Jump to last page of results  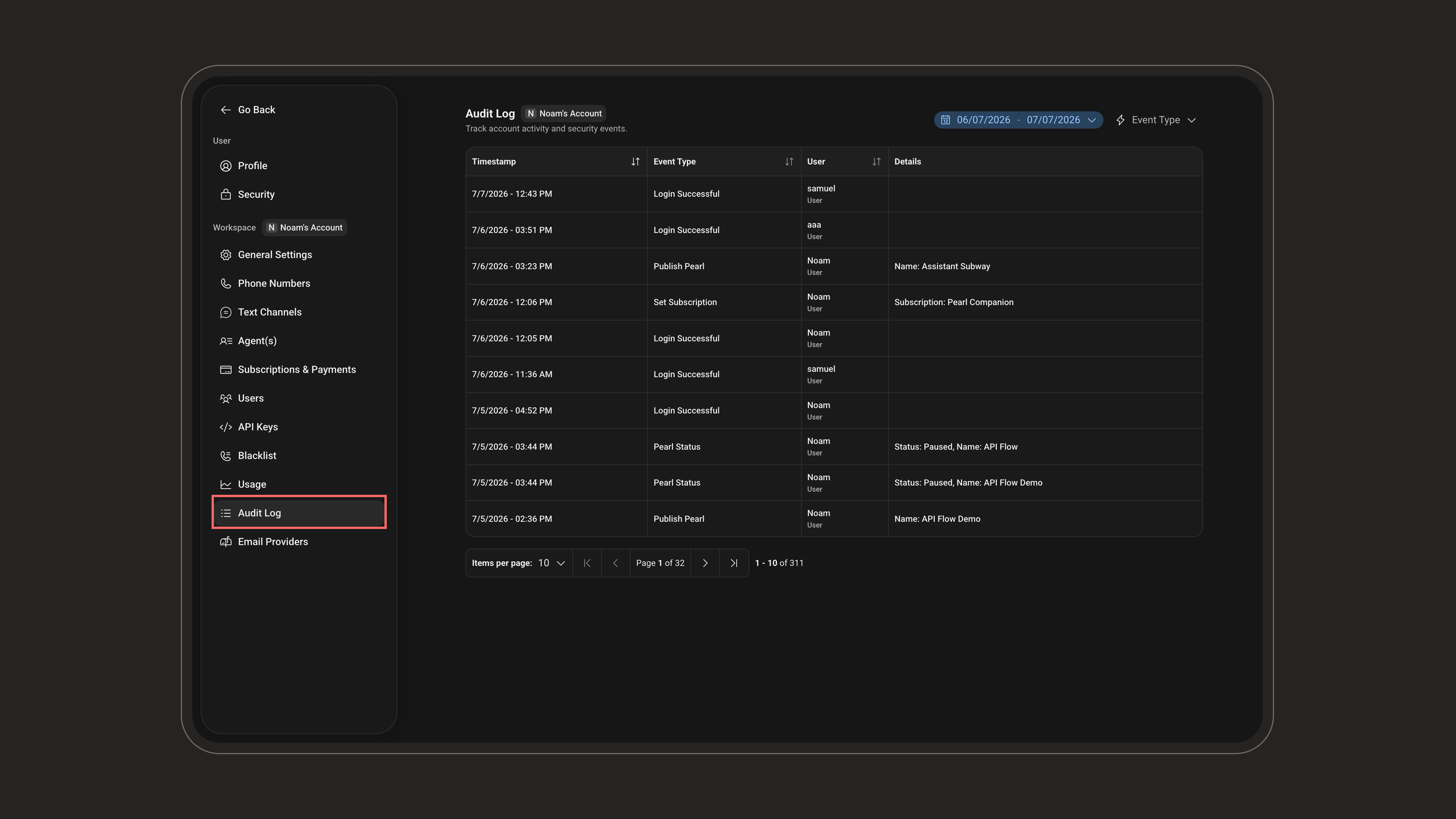click(734, 563)
